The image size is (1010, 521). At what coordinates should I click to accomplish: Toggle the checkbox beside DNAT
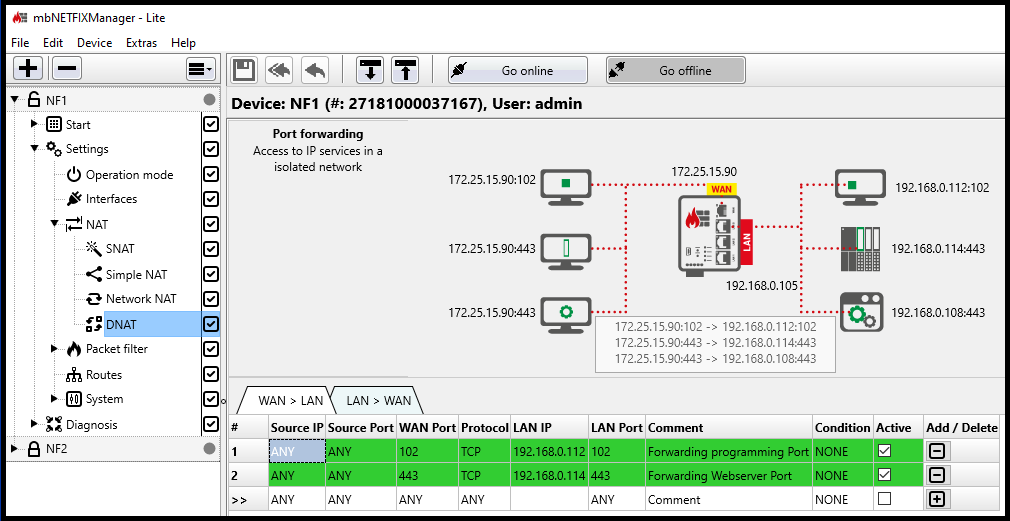coord(211,324)
